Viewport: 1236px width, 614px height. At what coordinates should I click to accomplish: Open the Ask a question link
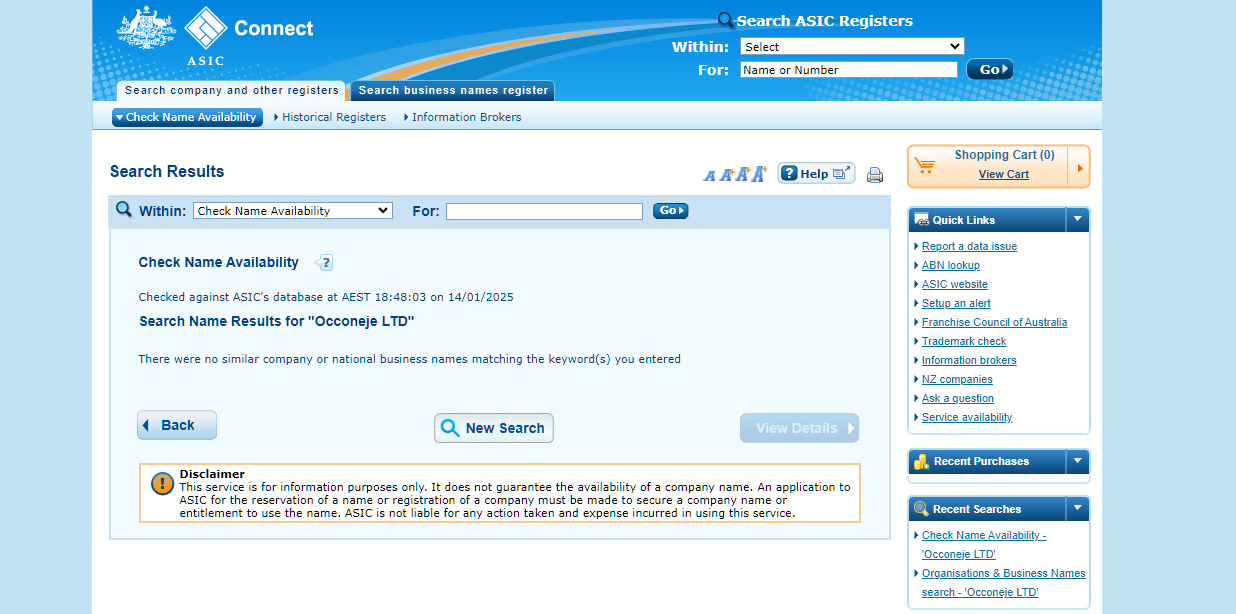(x=958, y=398)
